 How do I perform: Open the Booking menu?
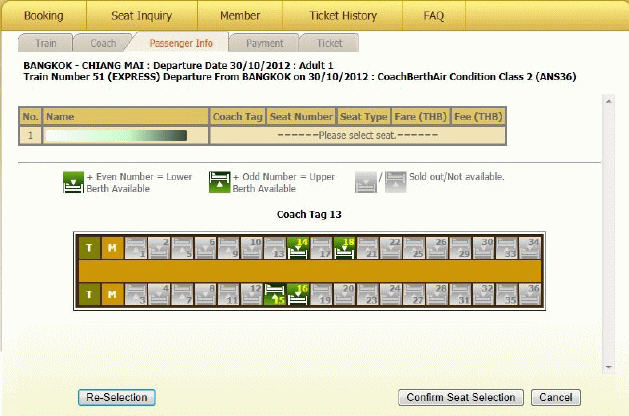43,16
